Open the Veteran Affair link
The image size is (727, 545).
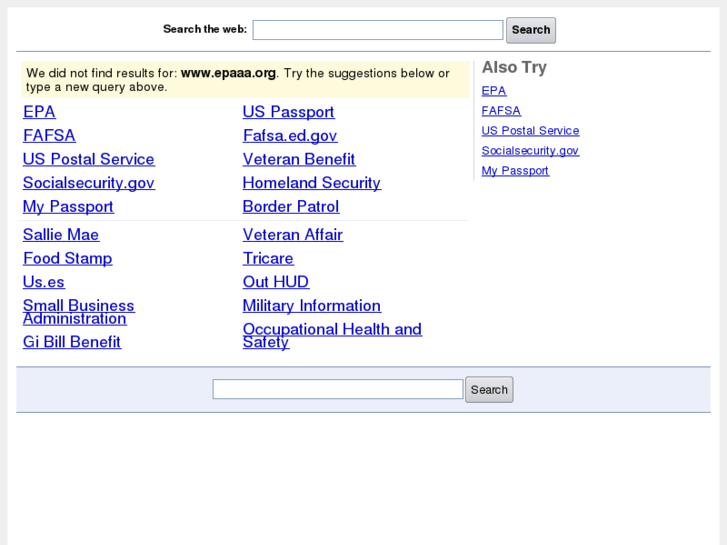coord(292,235)
